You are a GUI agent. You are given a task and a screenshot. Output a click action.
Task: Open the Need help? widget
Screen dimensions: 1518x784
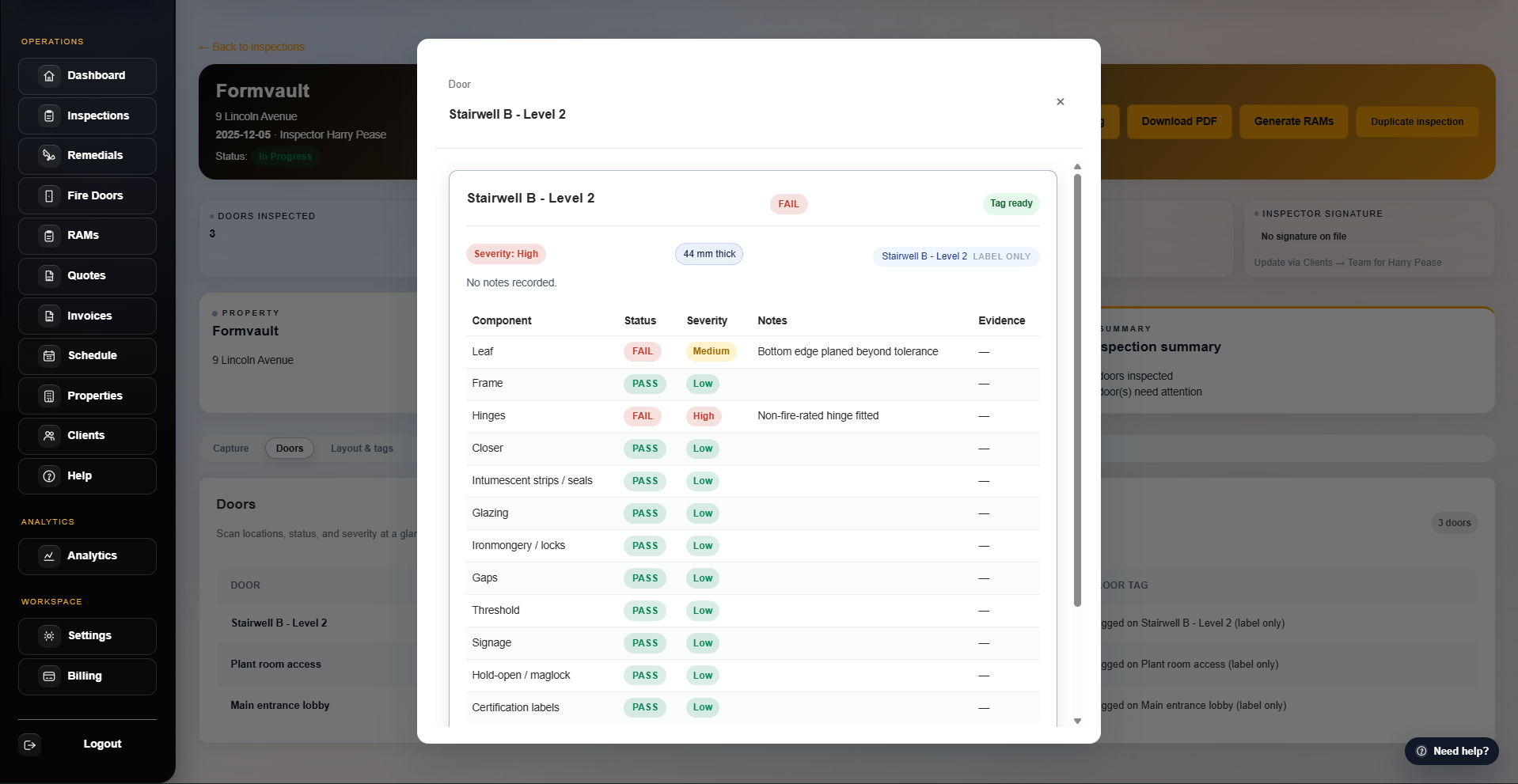[1452, 752]
